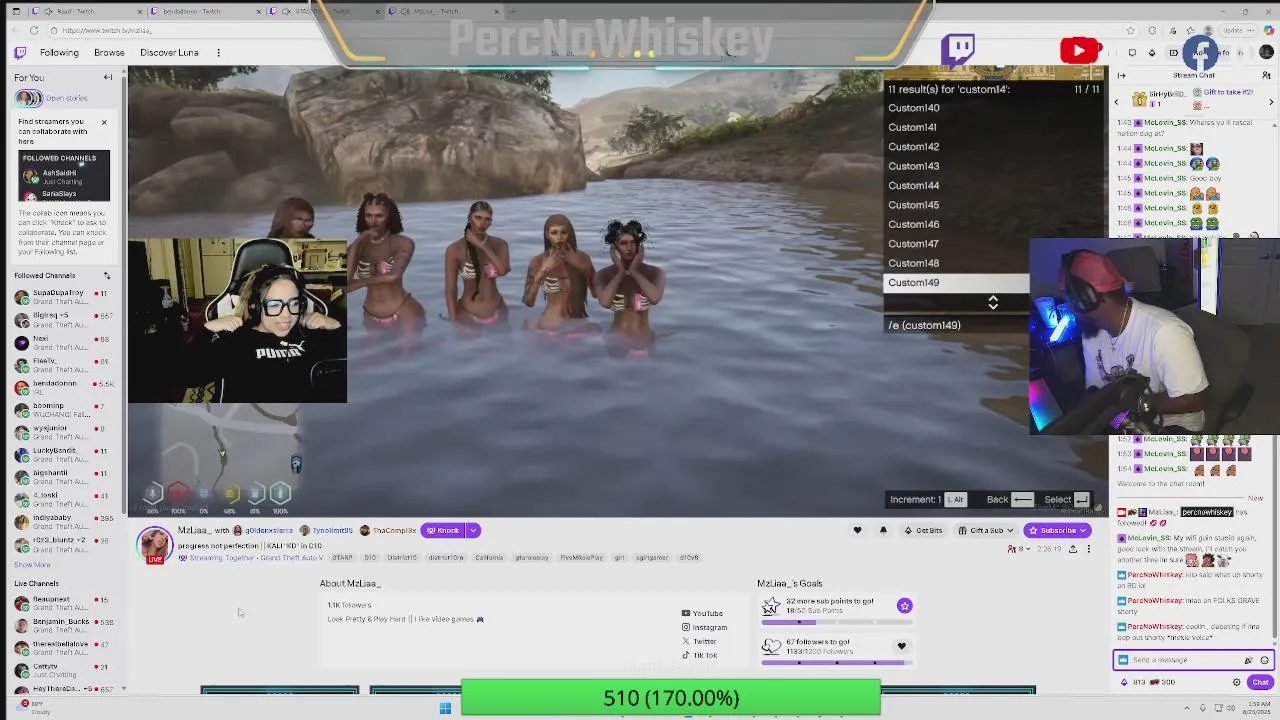The width and height of the screenshot is (1280, 720).
Task: Click the sub points goal progress bar
Action: point(838,622)
